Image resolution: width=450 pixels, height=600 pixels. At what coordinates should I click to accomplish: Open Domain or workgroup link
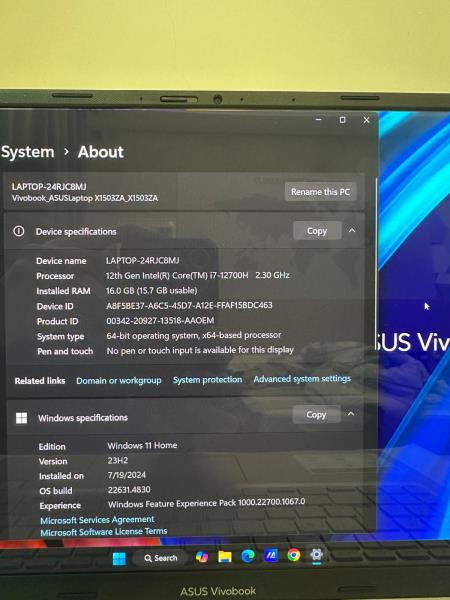click(119, 381)
